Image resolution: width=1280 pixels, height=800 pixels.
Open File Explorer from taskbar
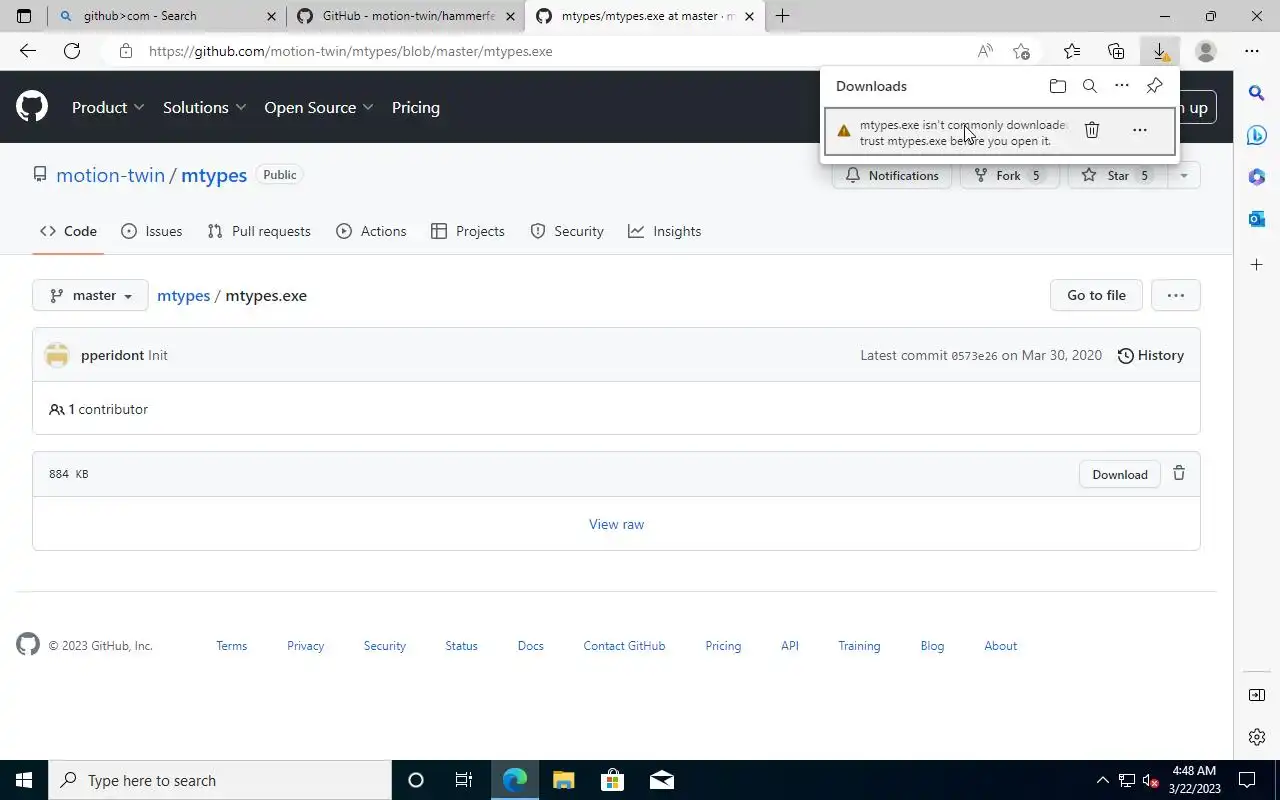[x=564, y=780]
